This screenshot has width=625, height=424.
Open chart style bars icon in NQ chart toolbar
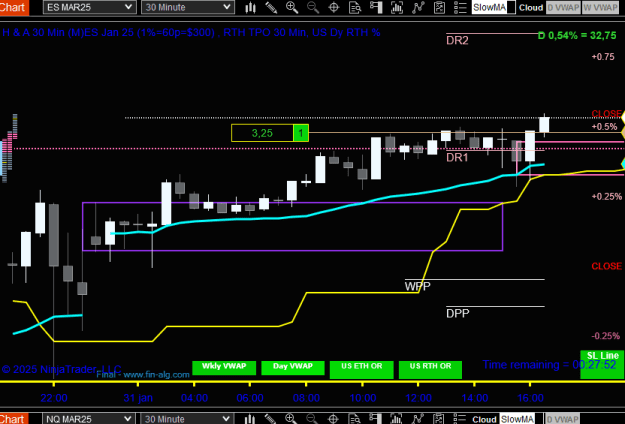250,419
